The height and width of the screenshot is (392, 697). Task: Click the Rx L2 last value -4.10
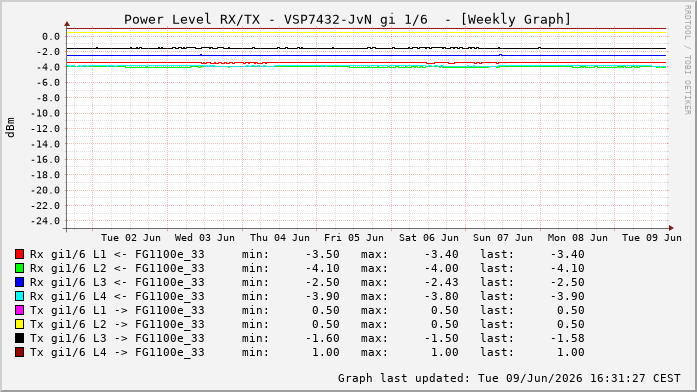pyautogui.click(x=567, y=268)
